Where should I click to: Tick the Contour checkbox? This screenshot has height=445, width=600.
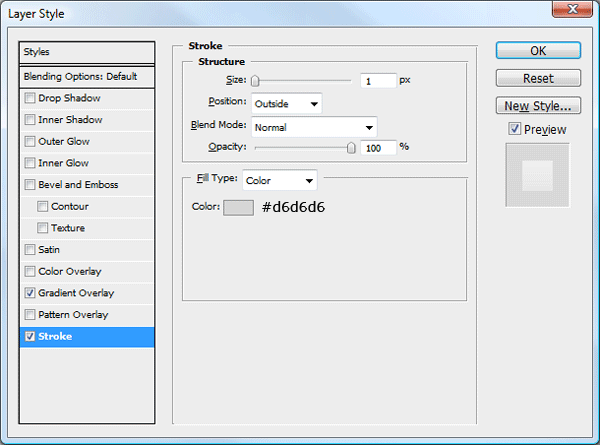[42, 207]
